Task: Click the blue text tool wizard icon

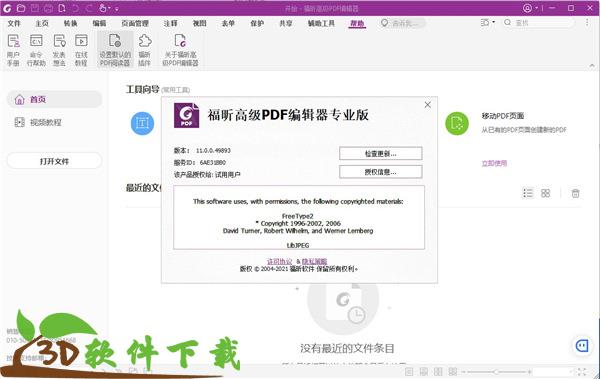Action: (142, 123)
